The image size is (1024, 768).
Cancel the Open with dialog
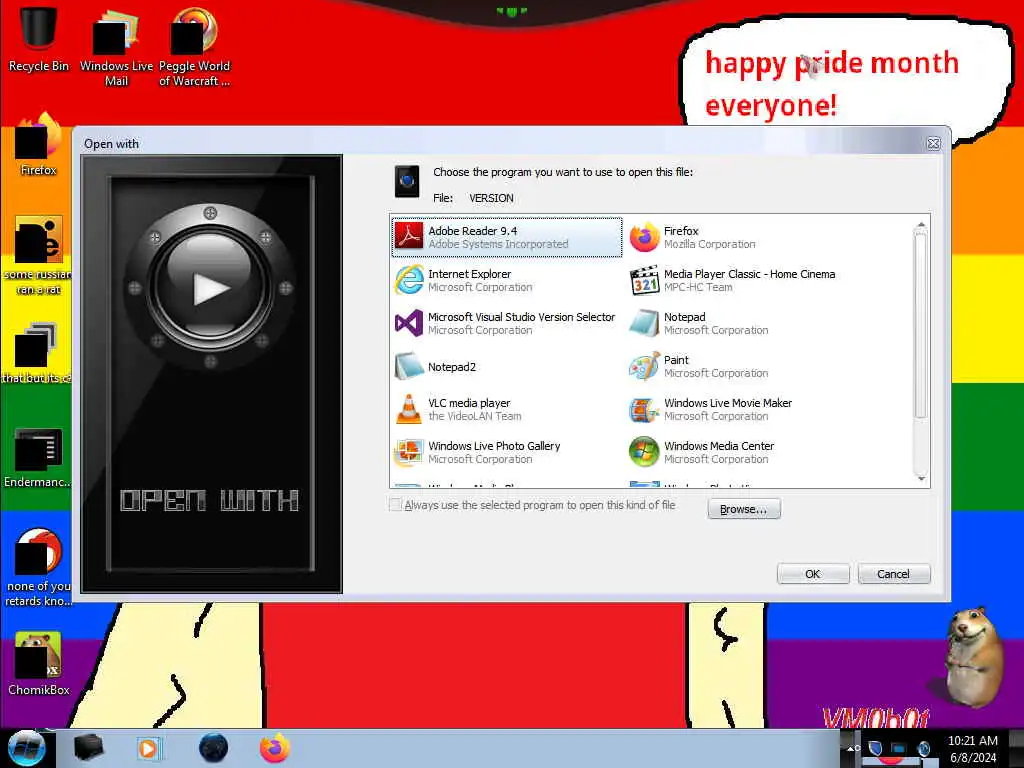(x=893, y=574)
